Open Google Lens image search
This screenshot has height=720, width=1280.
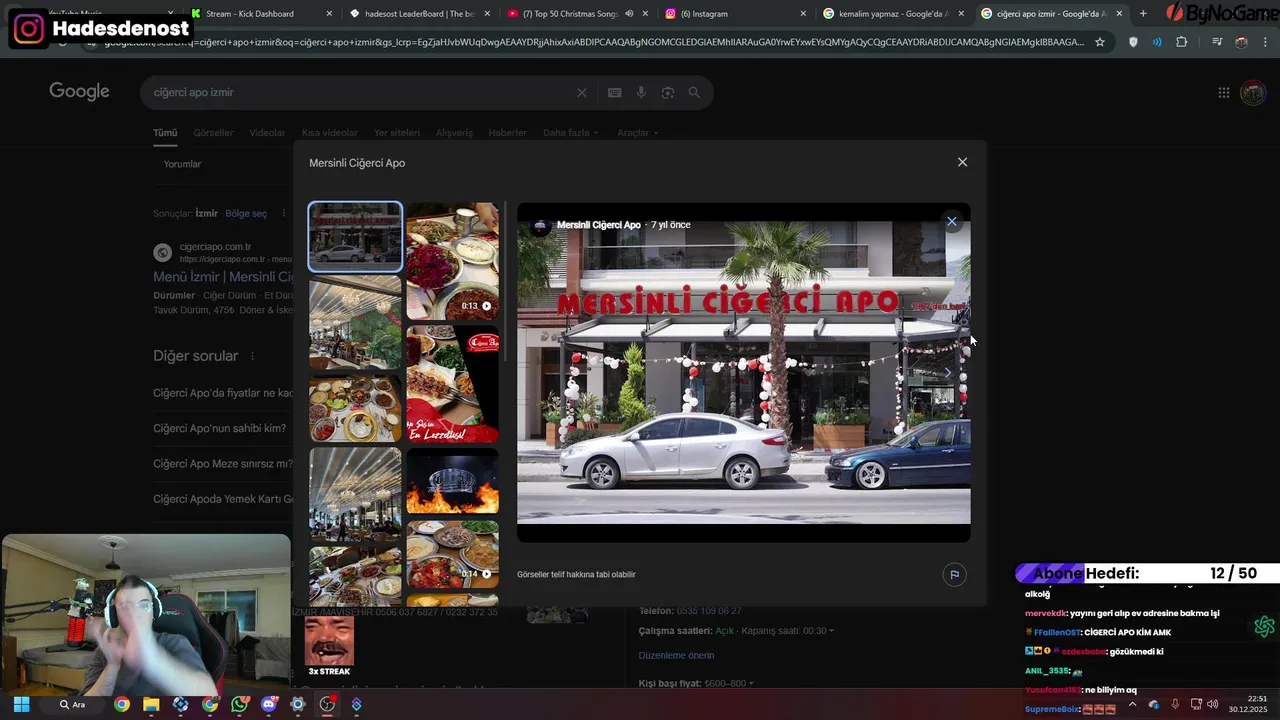point(668,92)
